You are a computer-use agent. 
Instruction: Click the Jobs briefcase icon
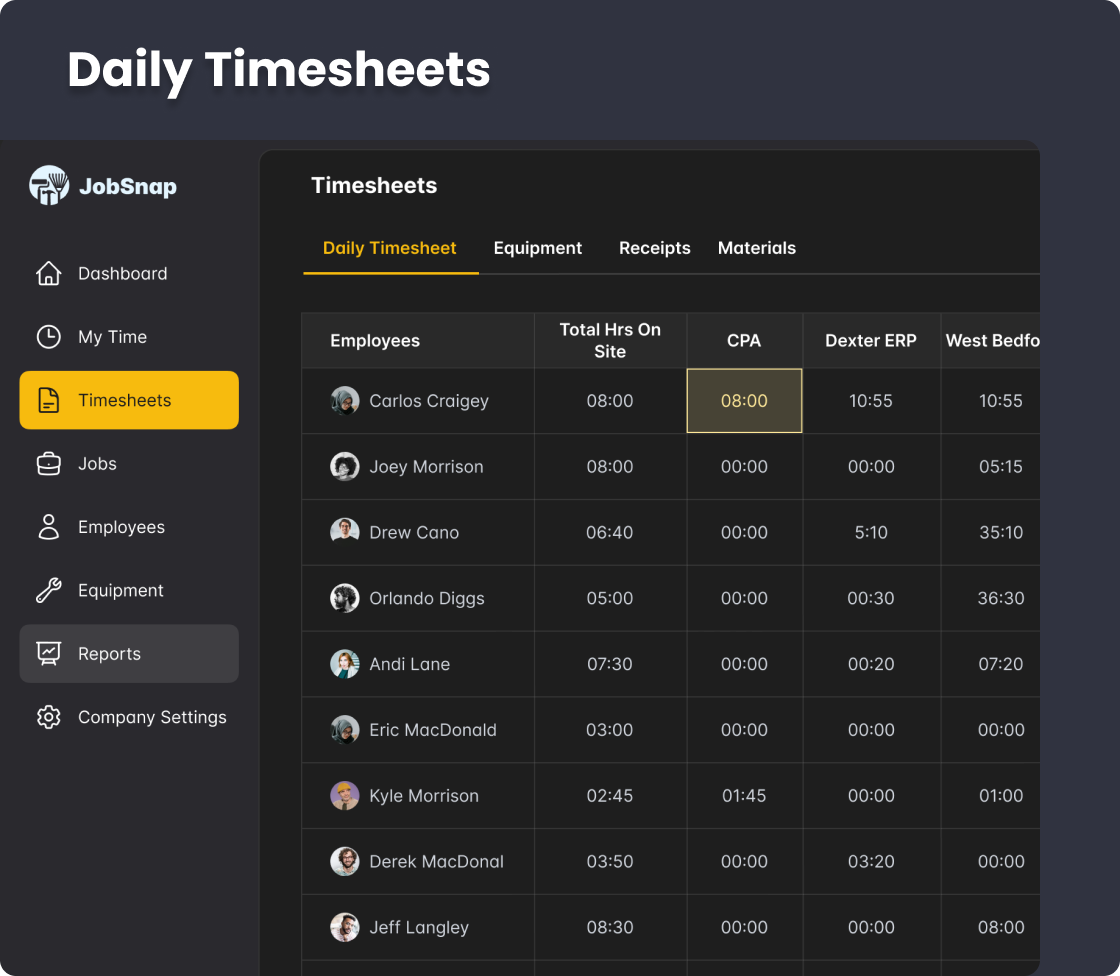click(49, 464)
